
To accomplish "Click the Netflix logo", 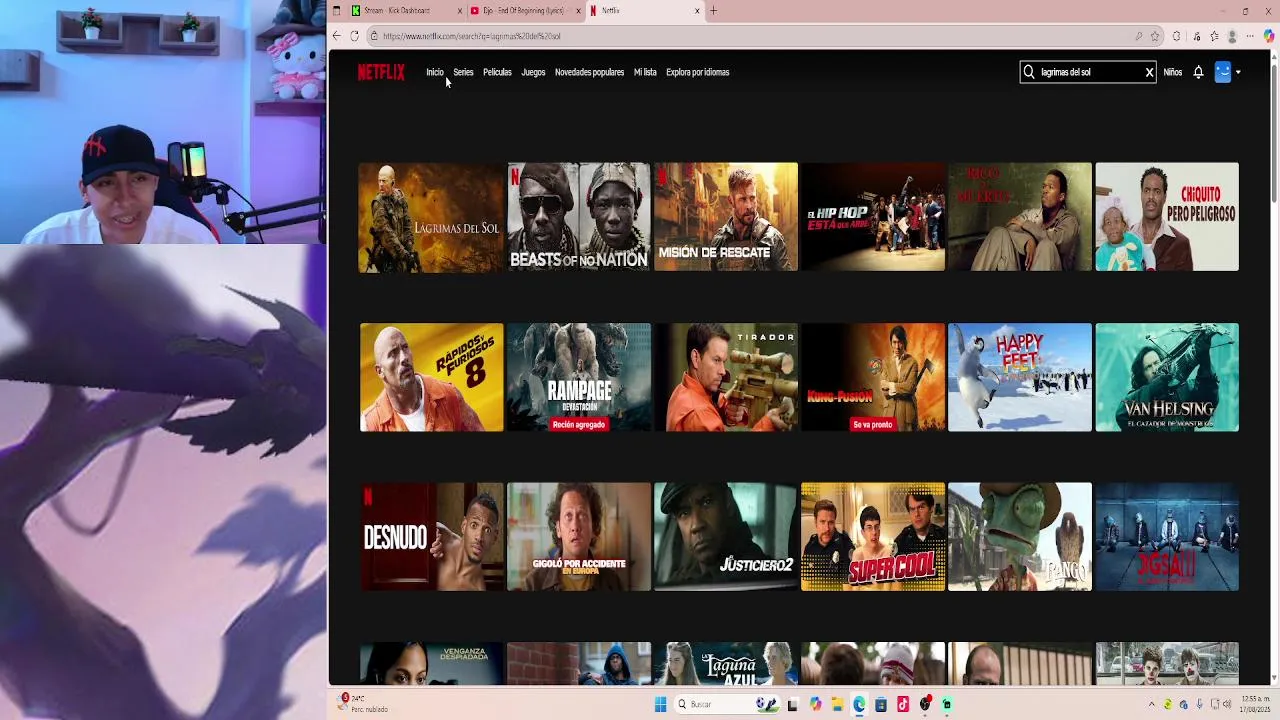I will tap(381, 72).
